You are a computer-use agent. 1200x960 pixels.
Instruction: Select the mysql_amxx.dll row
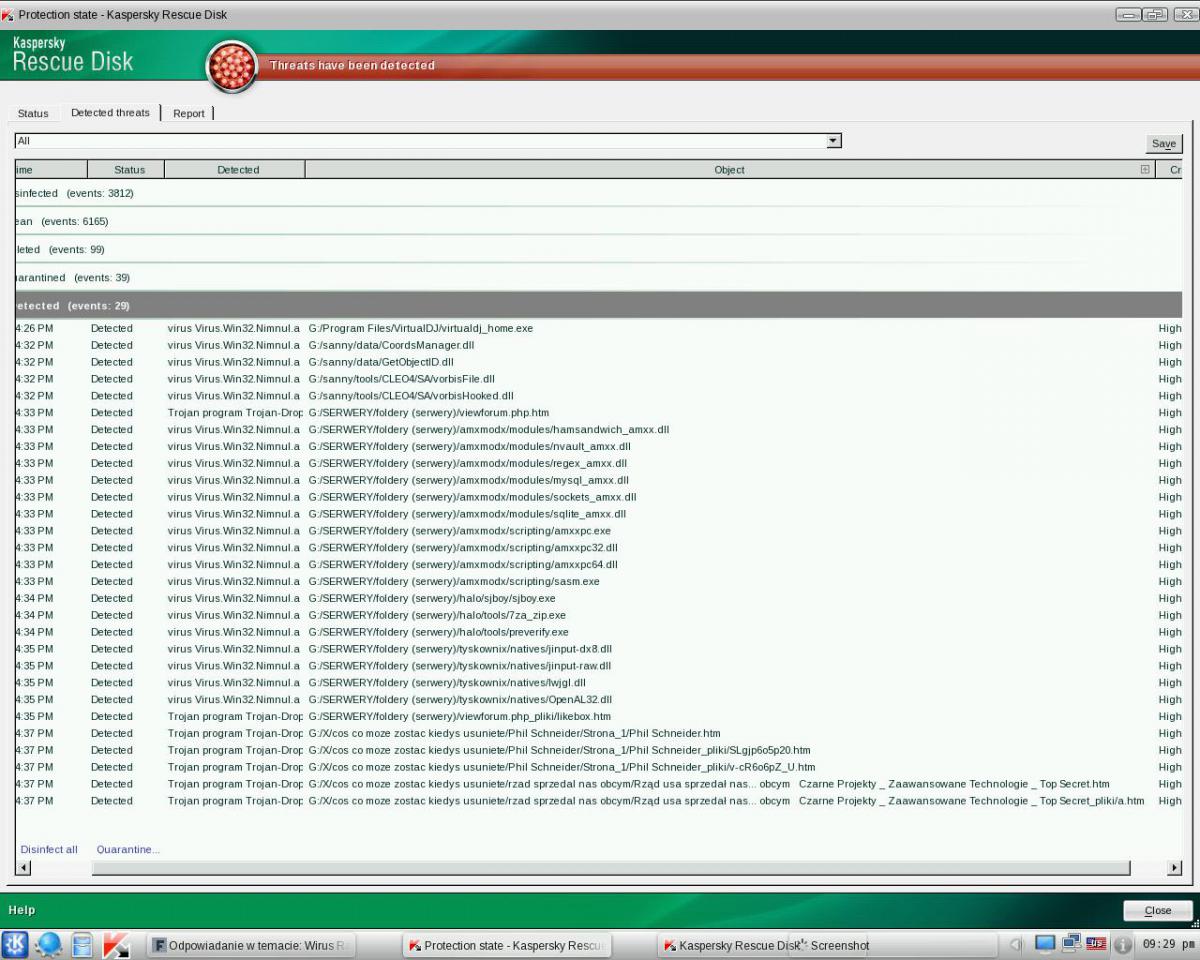point(598,480)
